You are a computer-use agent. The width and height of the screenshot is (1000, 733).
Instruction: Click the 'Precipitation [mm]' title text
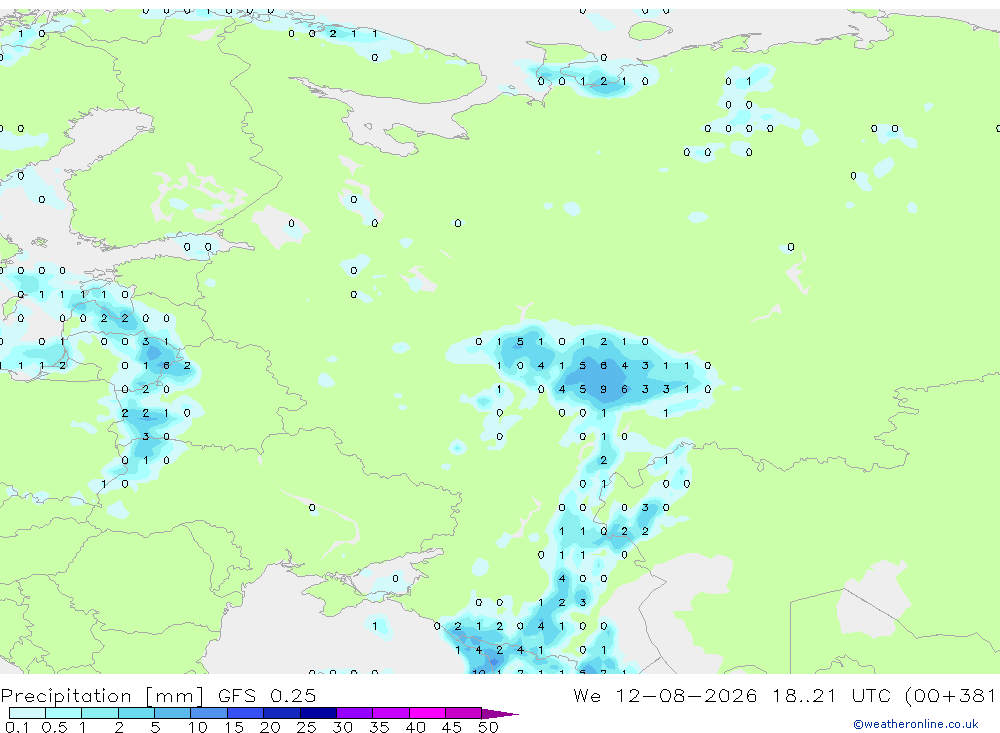[102, 696]
